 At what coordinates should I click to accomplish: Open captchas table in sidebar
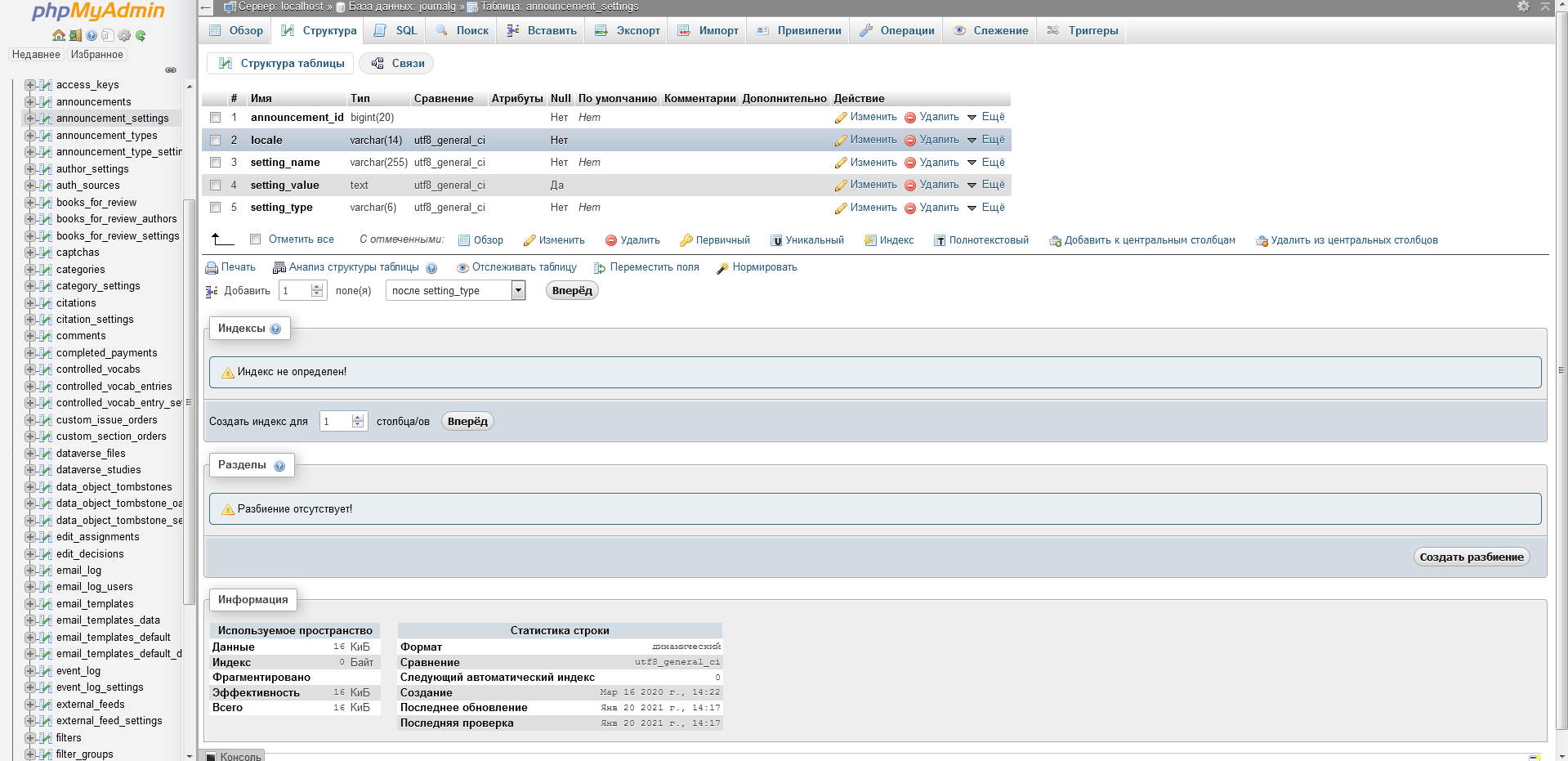tap(78, 253)
